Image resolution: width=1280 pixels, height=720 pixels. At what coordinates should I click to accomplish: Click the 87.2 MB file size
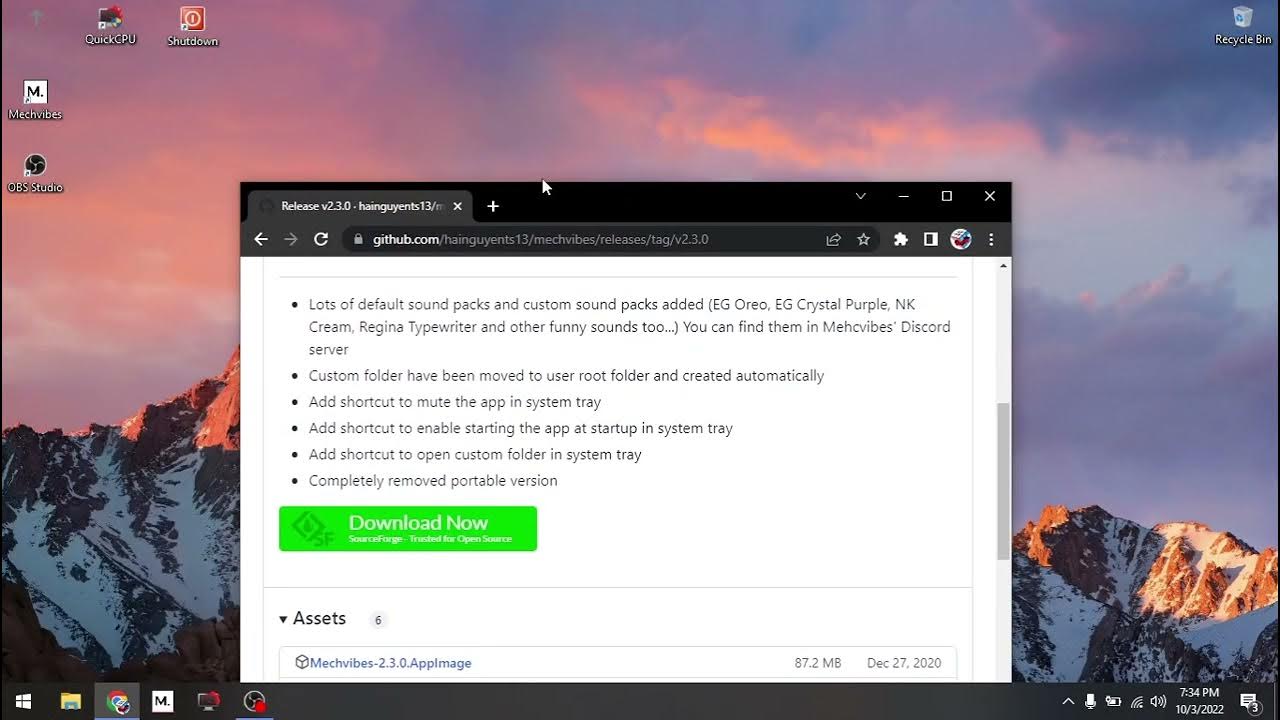click(818, 663)
